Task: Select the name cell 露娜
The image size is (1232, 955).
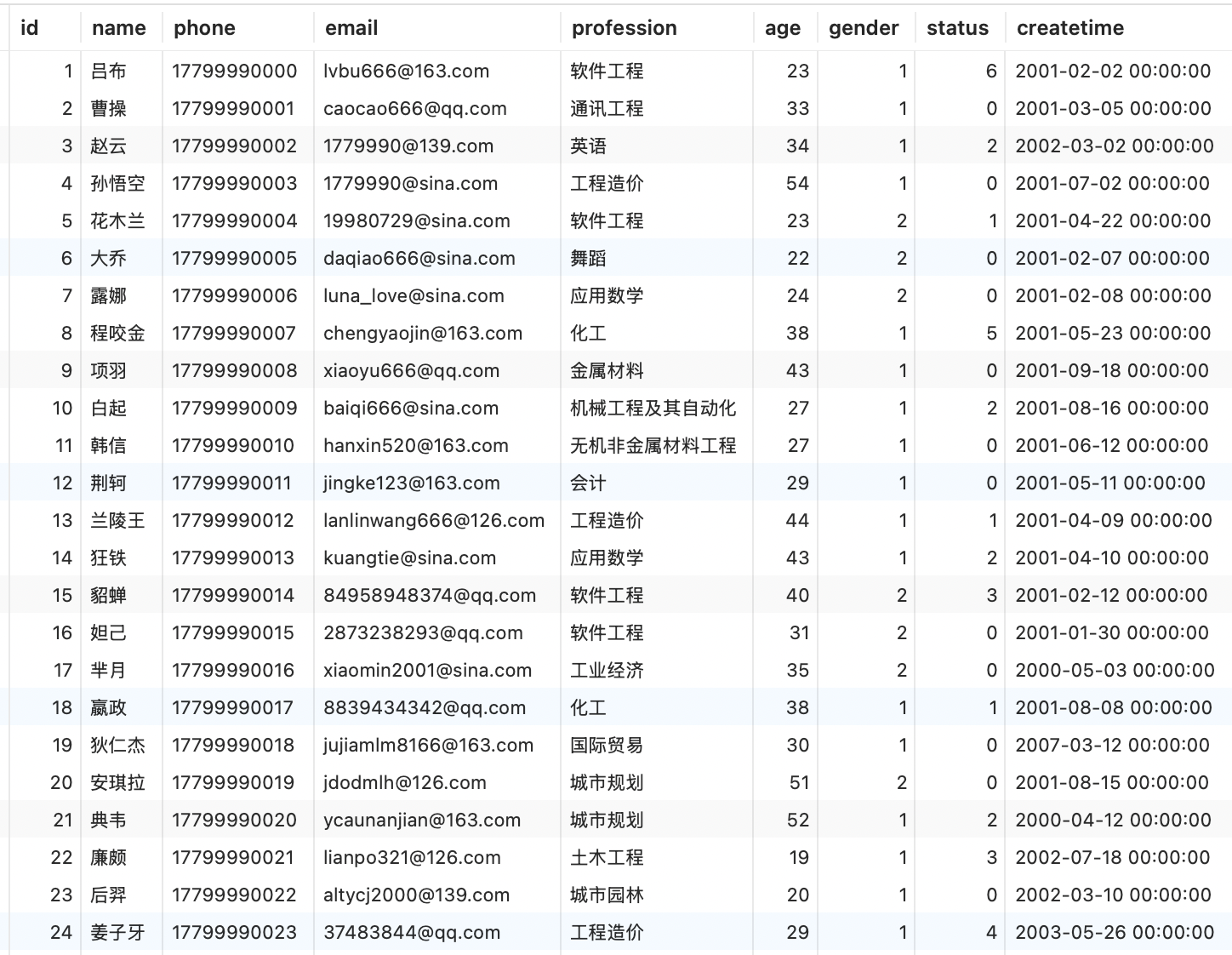Action: [108, 296]
